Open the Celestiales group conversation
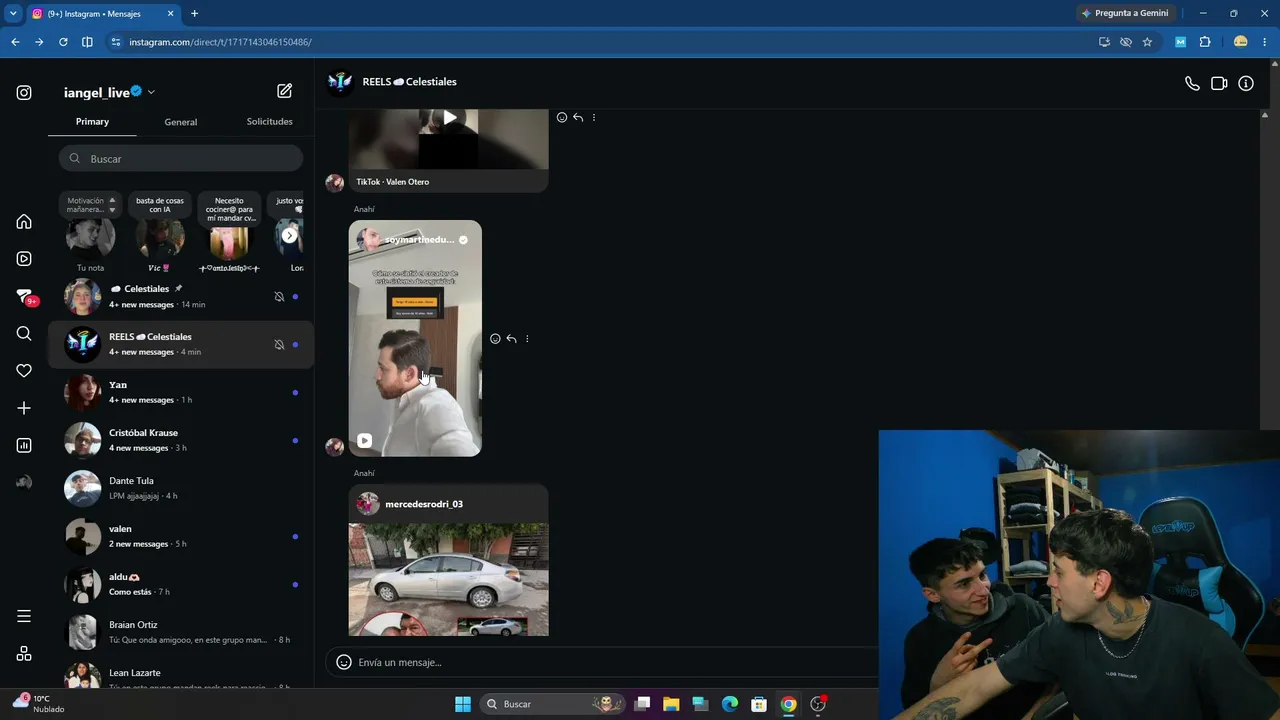 [181, 297]
